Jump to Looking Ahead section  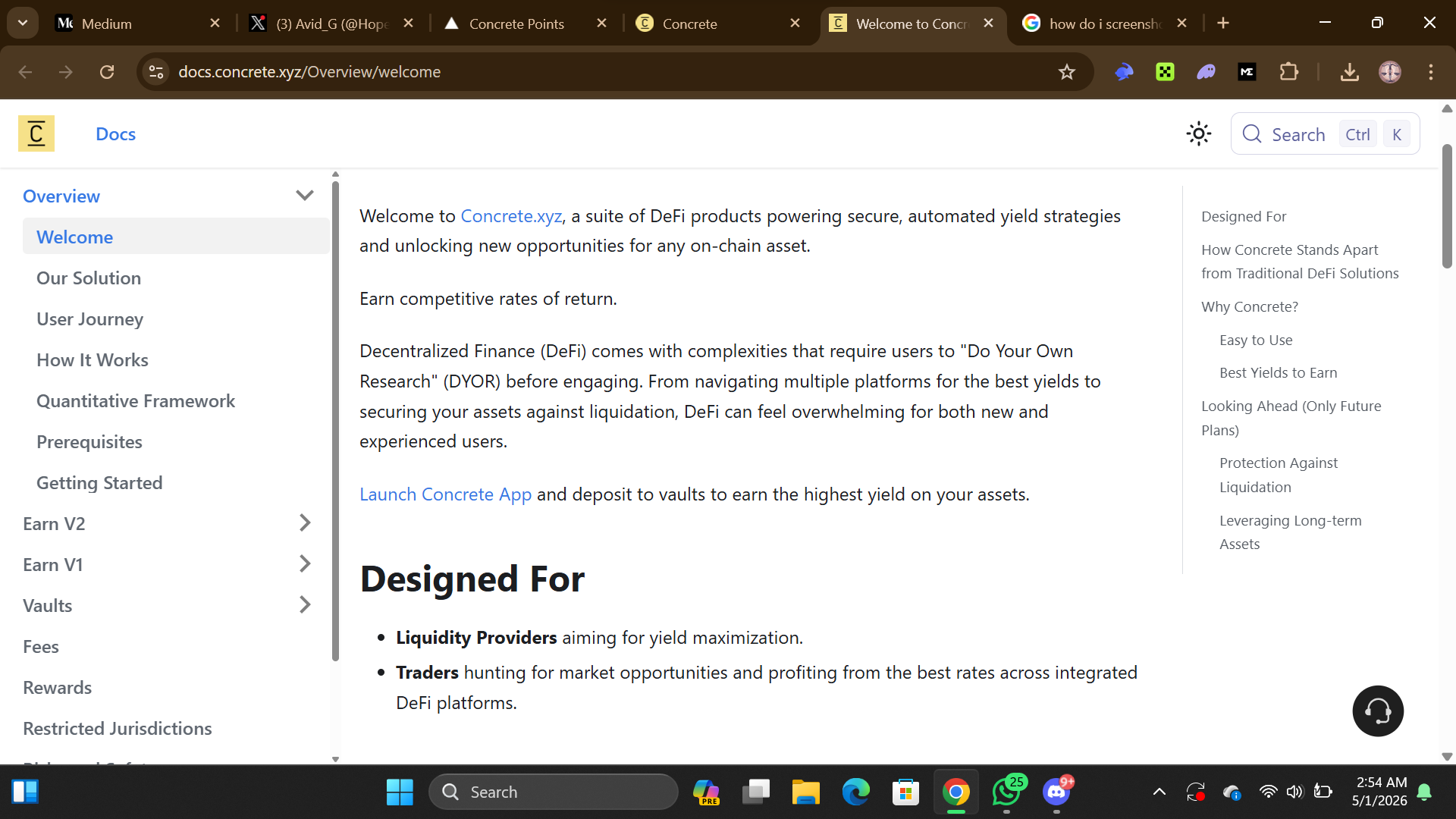(1291, 418)
